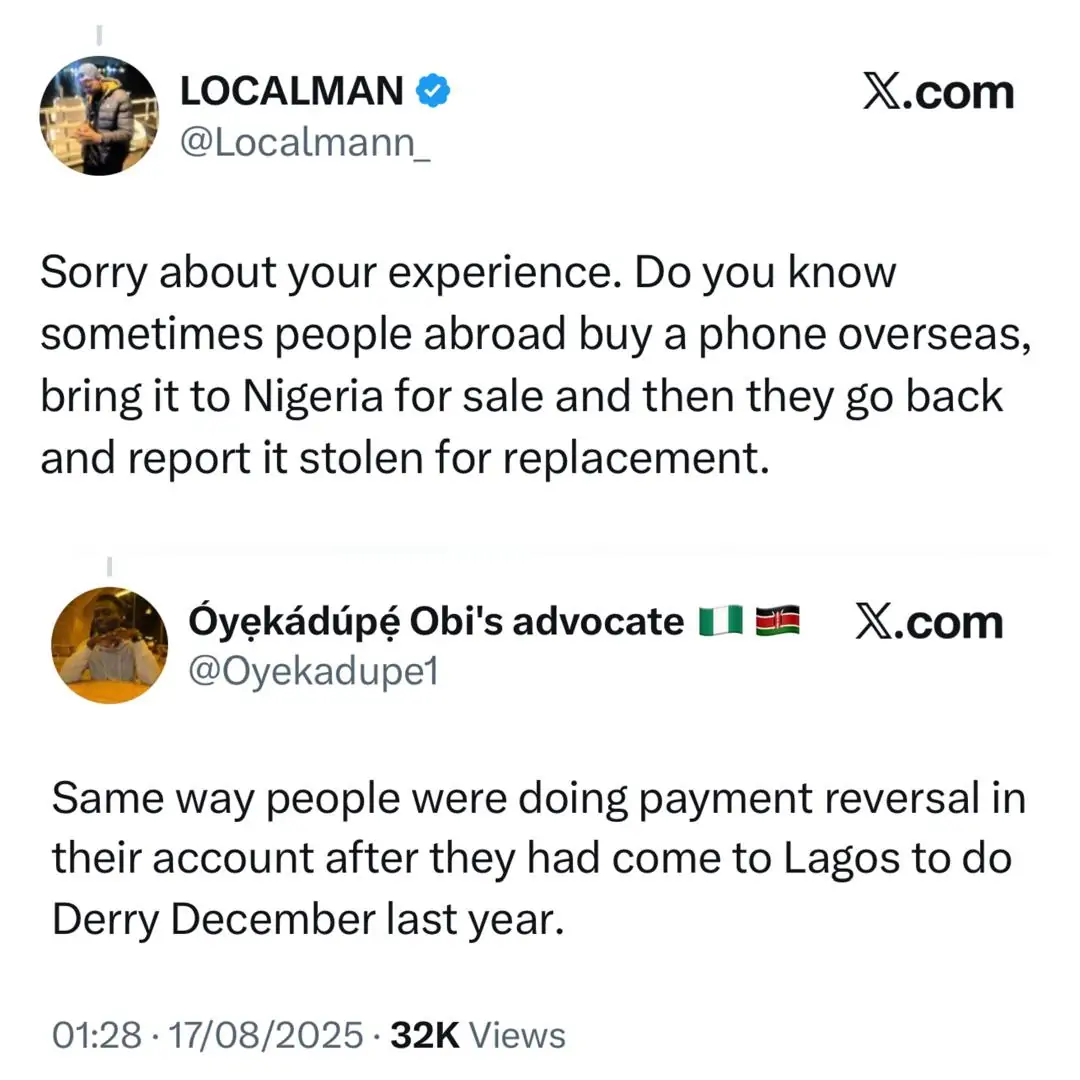This screenshot has height=1080, width=1080.
Task: Click the Nigerian flag emoji
Action: tap(720, 622)
